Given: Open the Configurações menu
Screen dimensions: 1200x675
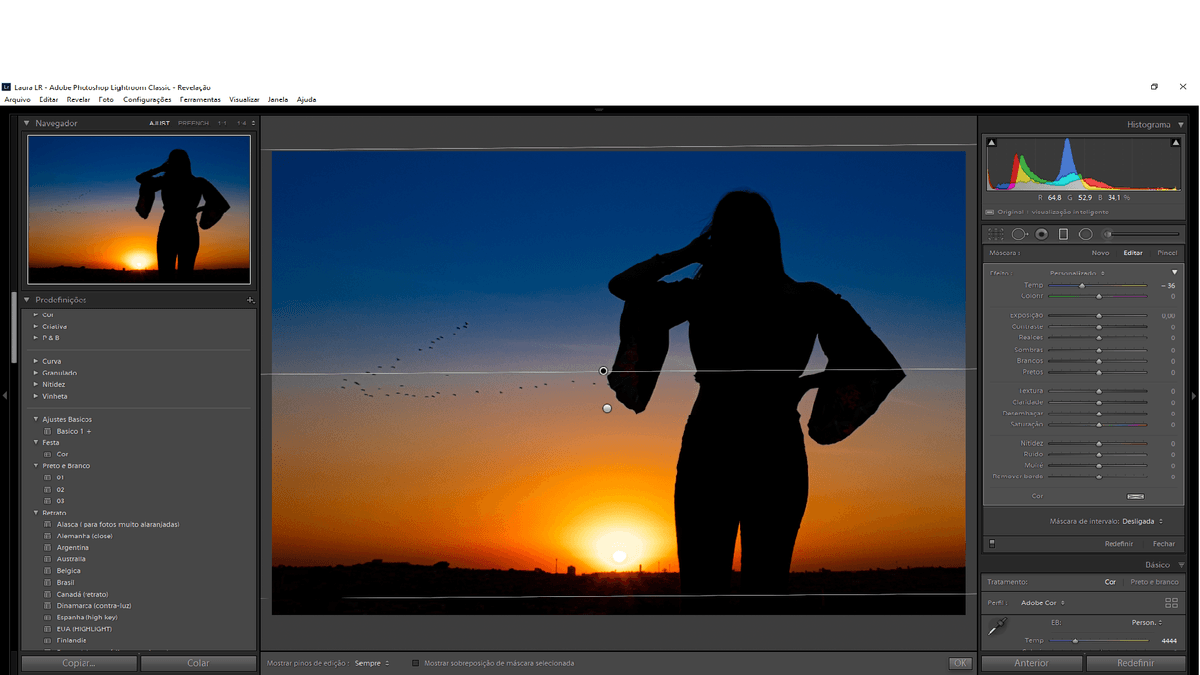Looking at the screenshot, I should coord(147,100).
